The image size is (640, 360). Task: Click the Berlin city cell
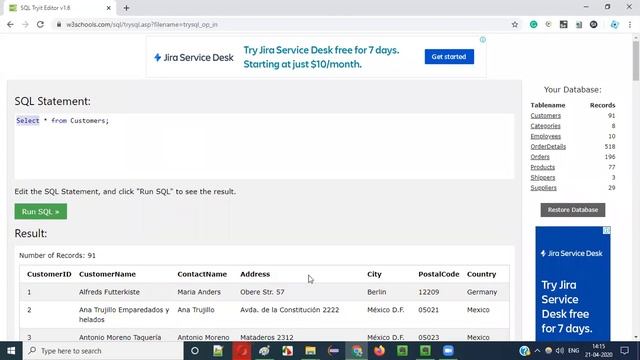point(376,292)
